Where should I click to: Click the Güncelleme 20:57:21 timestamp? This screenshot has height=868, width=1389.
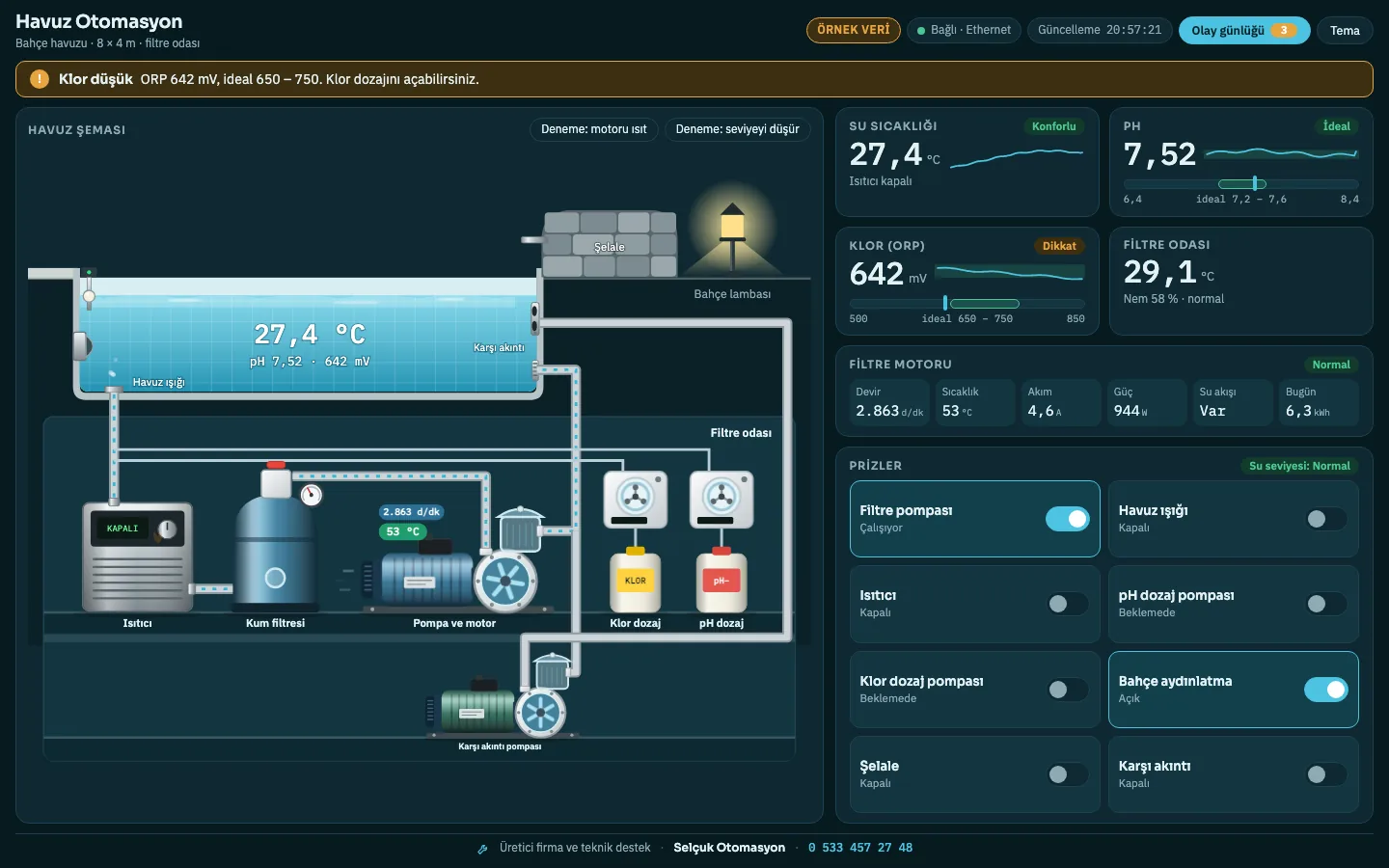click(x=1100, y=30)
